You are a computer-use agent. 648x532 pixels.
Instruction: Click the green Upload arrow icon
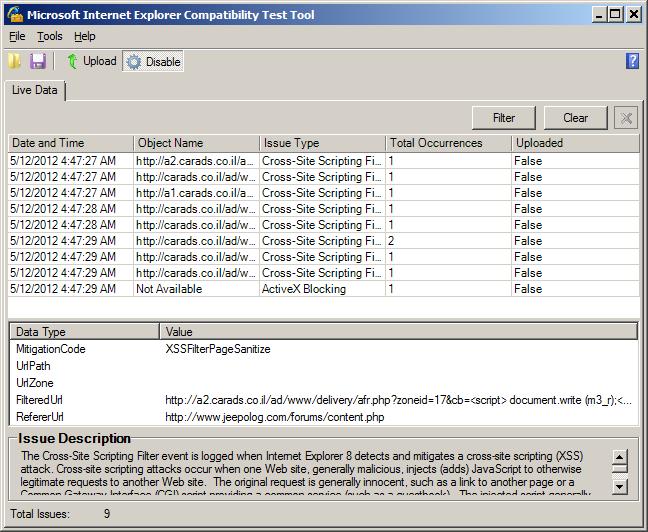(72, 62)
